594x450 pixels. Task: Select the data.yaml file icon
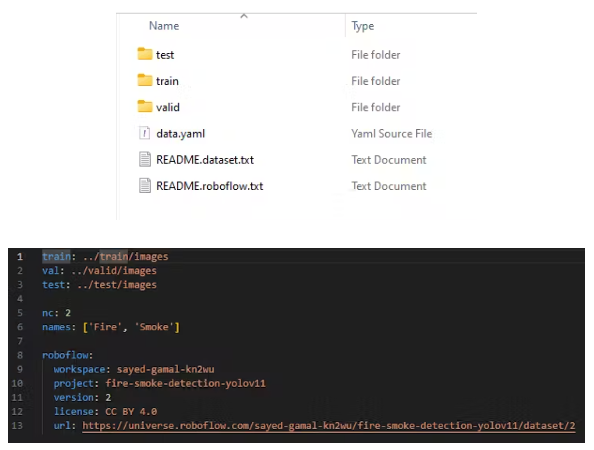click(144, 133)
